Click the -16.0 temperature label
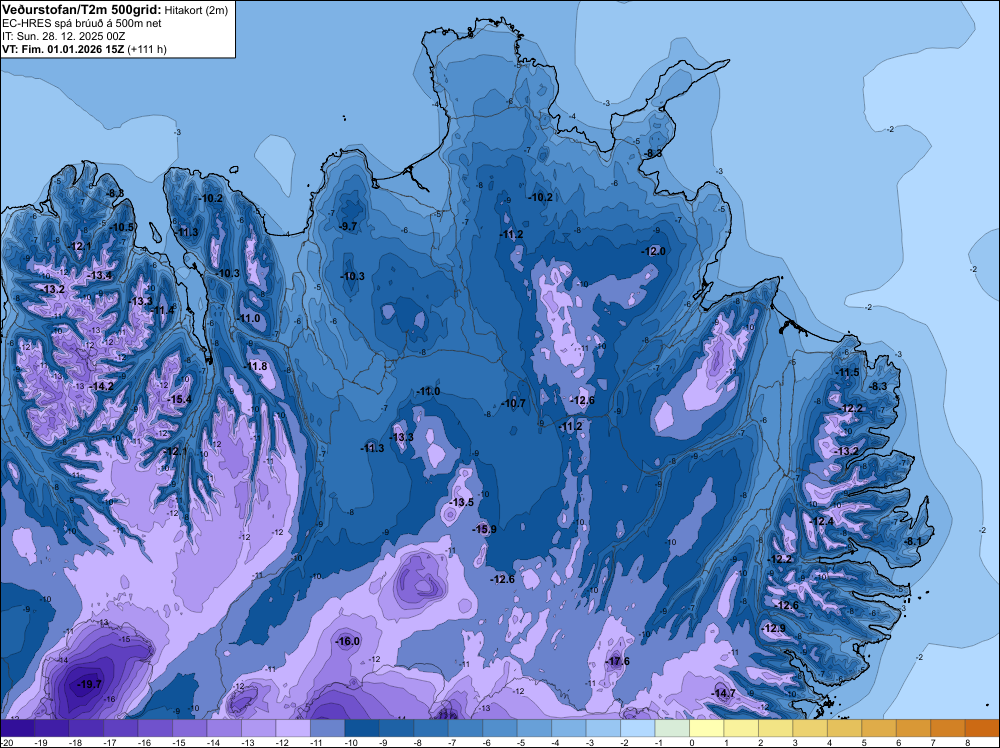1000x748 pixels. coord(348,642)
